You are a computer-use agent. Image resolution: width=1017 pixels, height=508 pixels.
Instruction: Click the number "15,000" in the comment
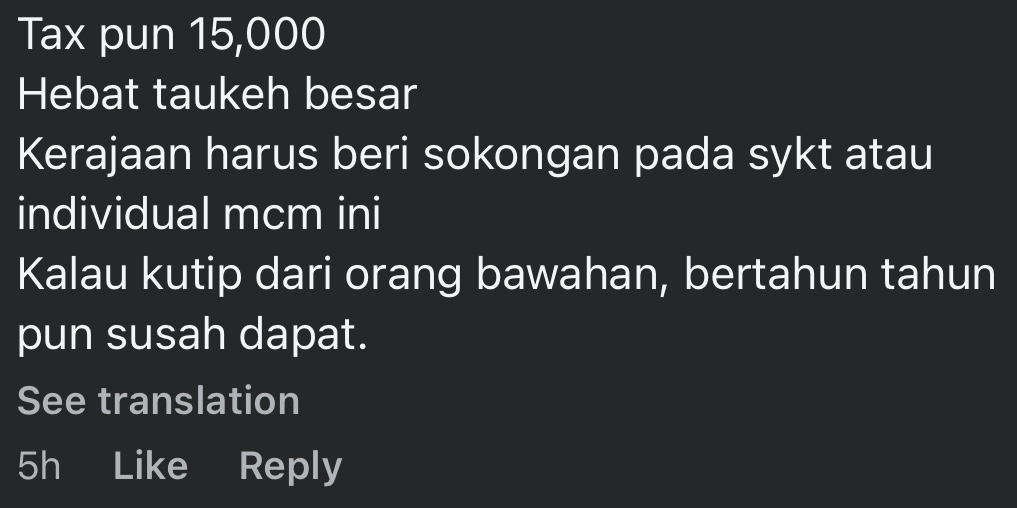tap(257, 34)
